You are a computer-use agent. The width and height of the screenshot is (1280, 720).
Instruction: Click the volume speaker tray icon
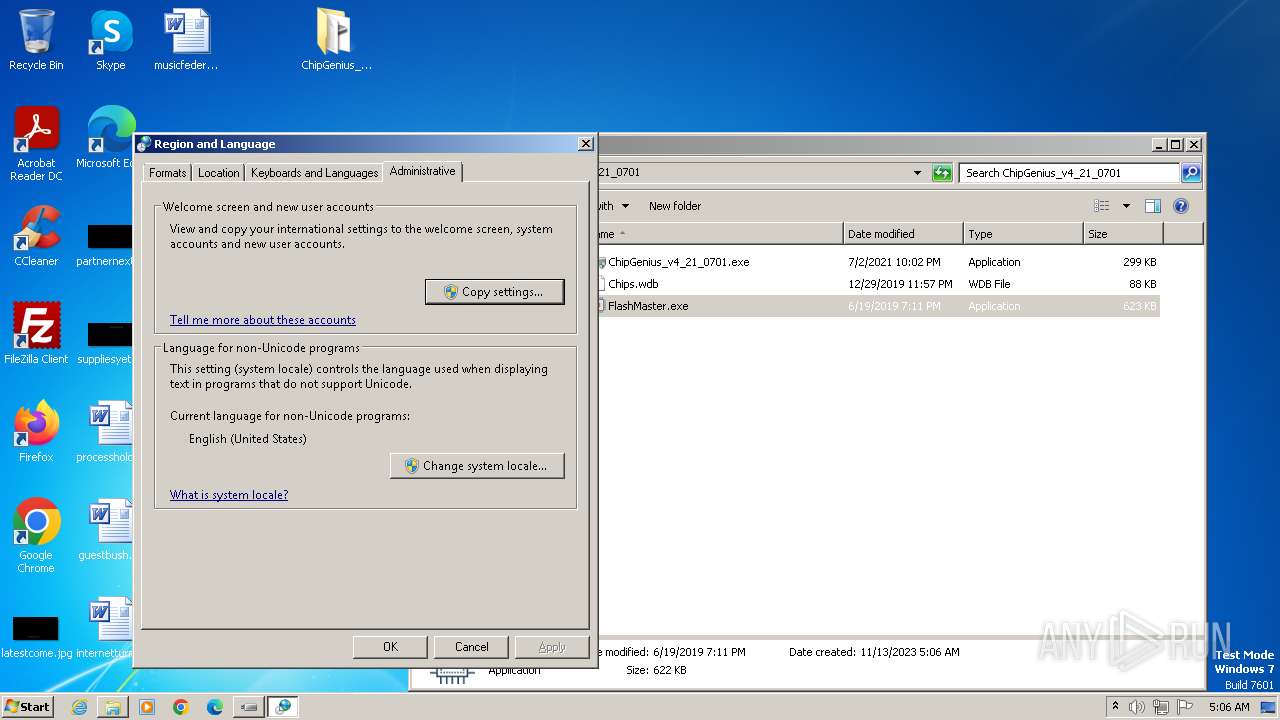(1137, 707)
